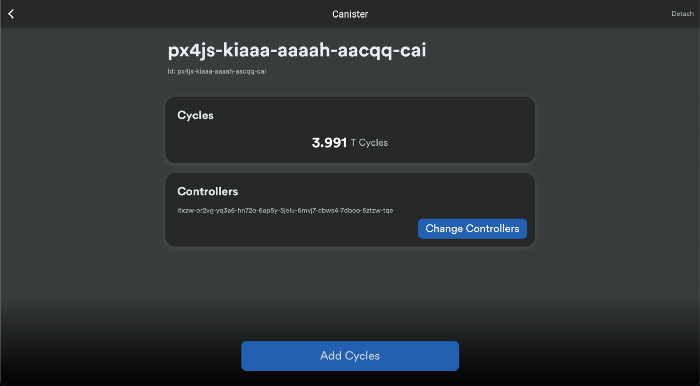Select the Canister page title
The width and height of the screenshot is (700, 386).
coord(350,14)
